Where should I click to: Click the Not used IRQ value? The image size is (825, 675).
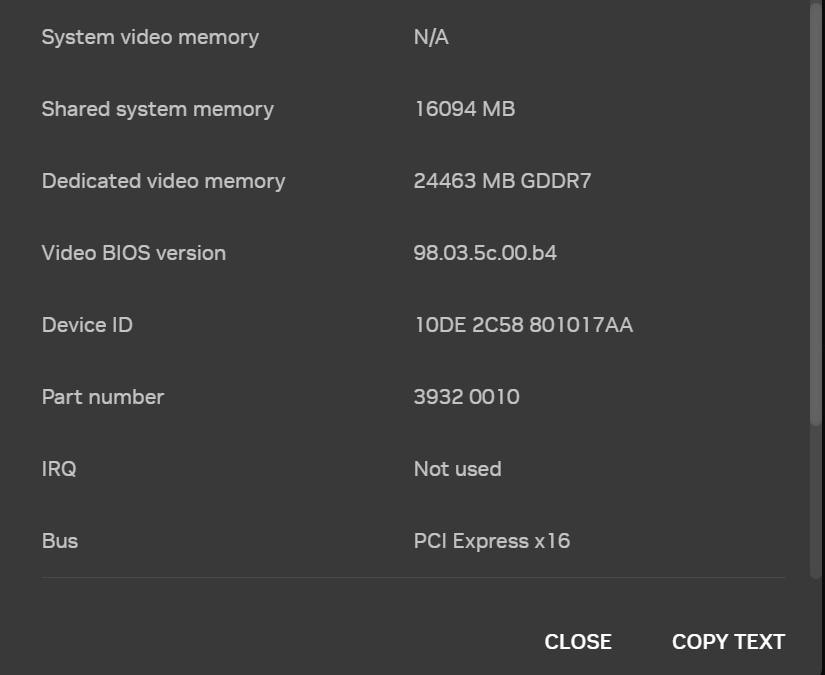(457, 469)
